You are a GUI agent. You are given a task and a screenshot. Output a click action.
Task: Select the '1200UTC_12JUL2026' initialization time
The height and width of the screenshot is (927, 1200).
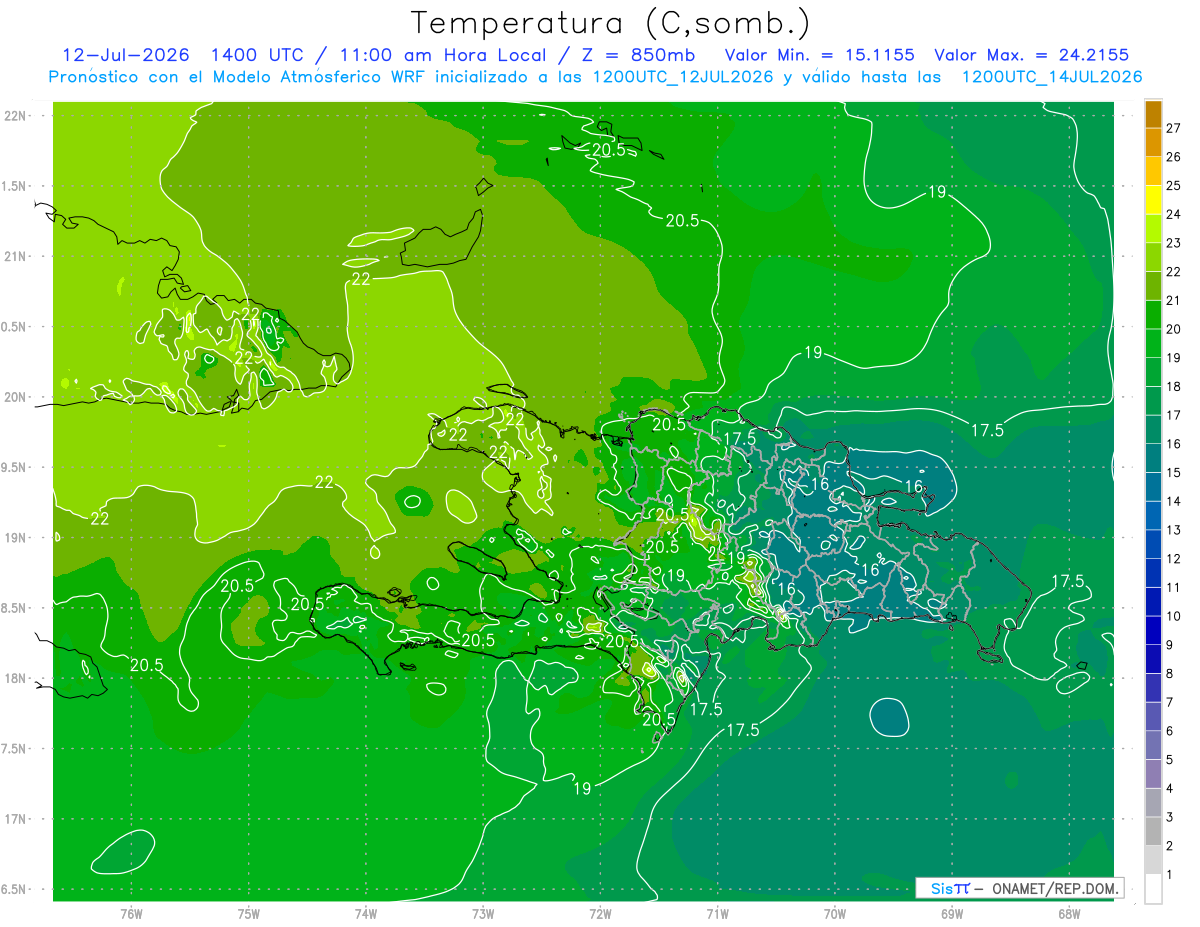click(x=682, y=77)
